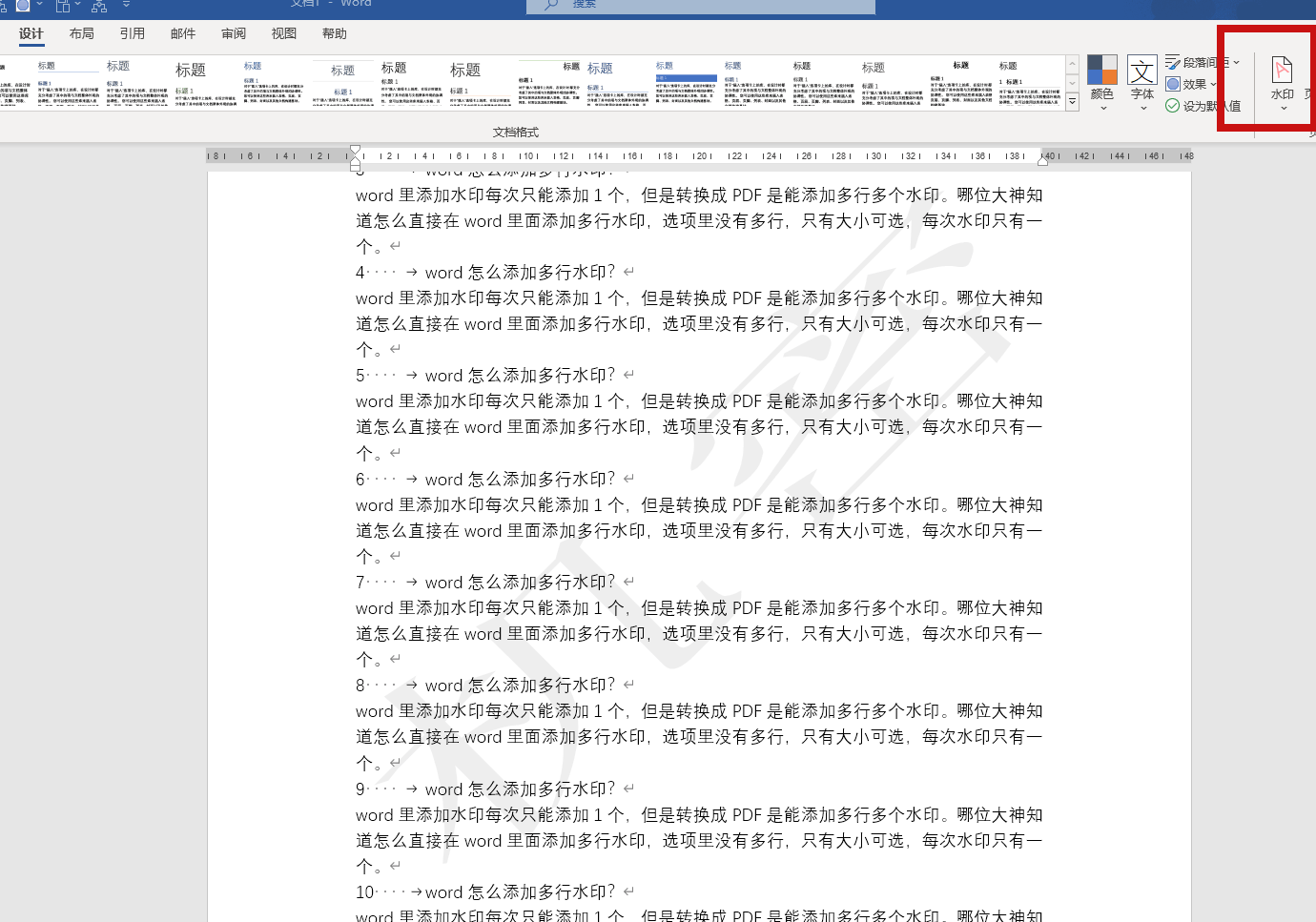Apply style thumbnail with right-aligned 标题
Screen dimensions: 1316x922
coord(549,82)
